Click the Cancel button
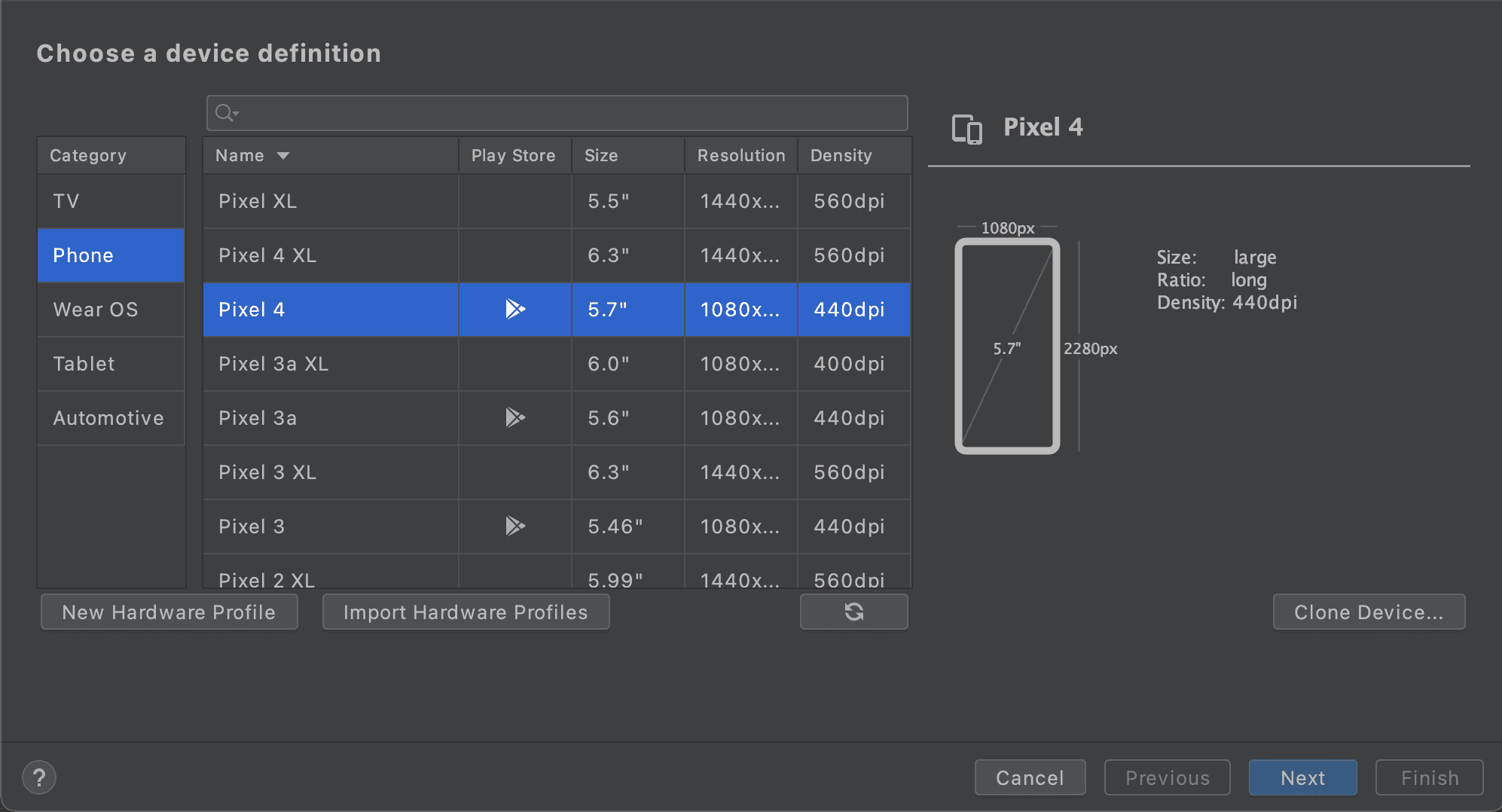This screenshot has height=812, width=1502. tap(1030, 777)
